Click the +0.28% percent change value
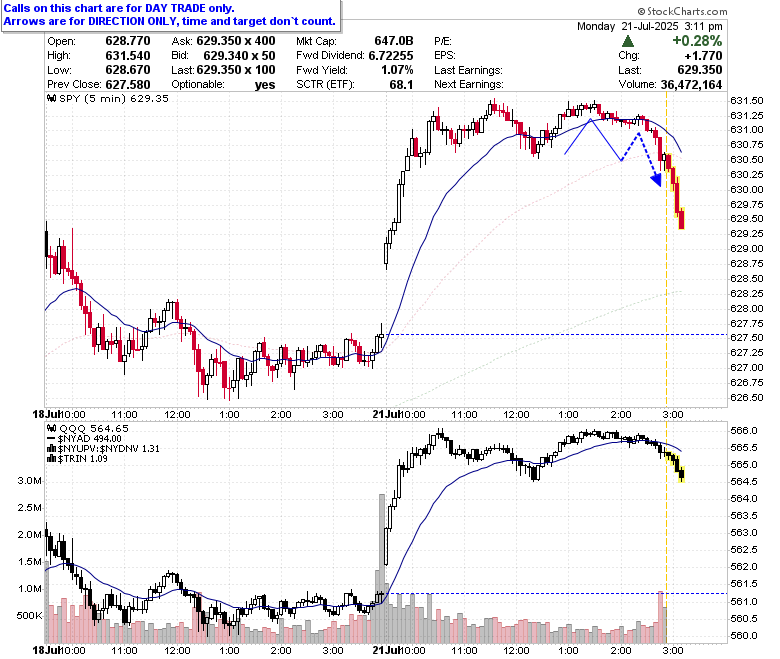 coord(697,41)
